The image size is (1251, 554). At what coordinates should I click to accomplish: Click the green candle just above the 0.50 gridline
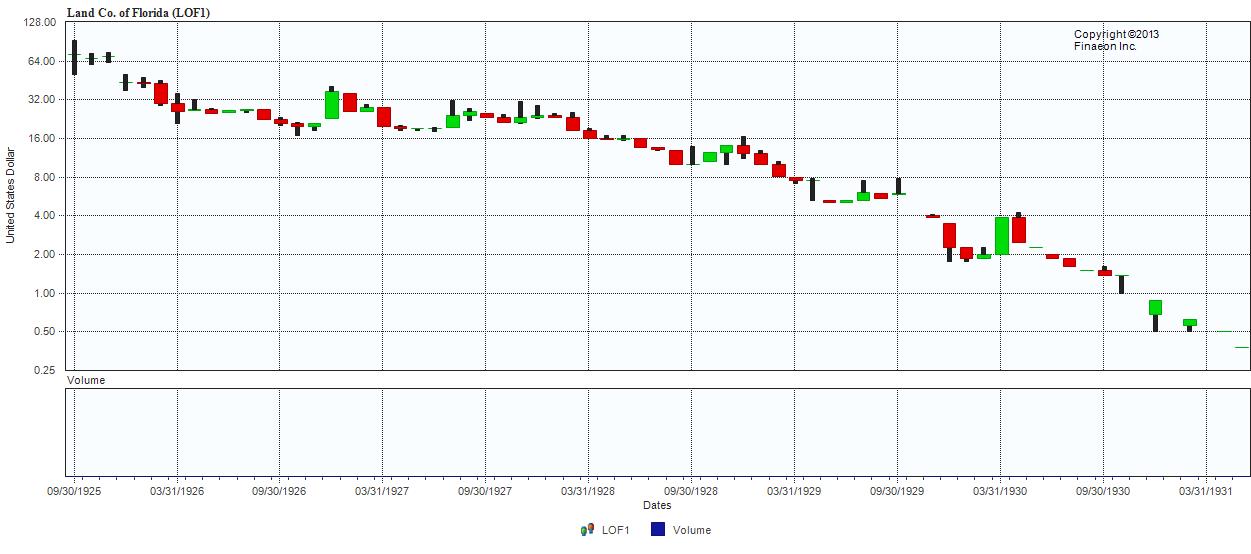1189,323
